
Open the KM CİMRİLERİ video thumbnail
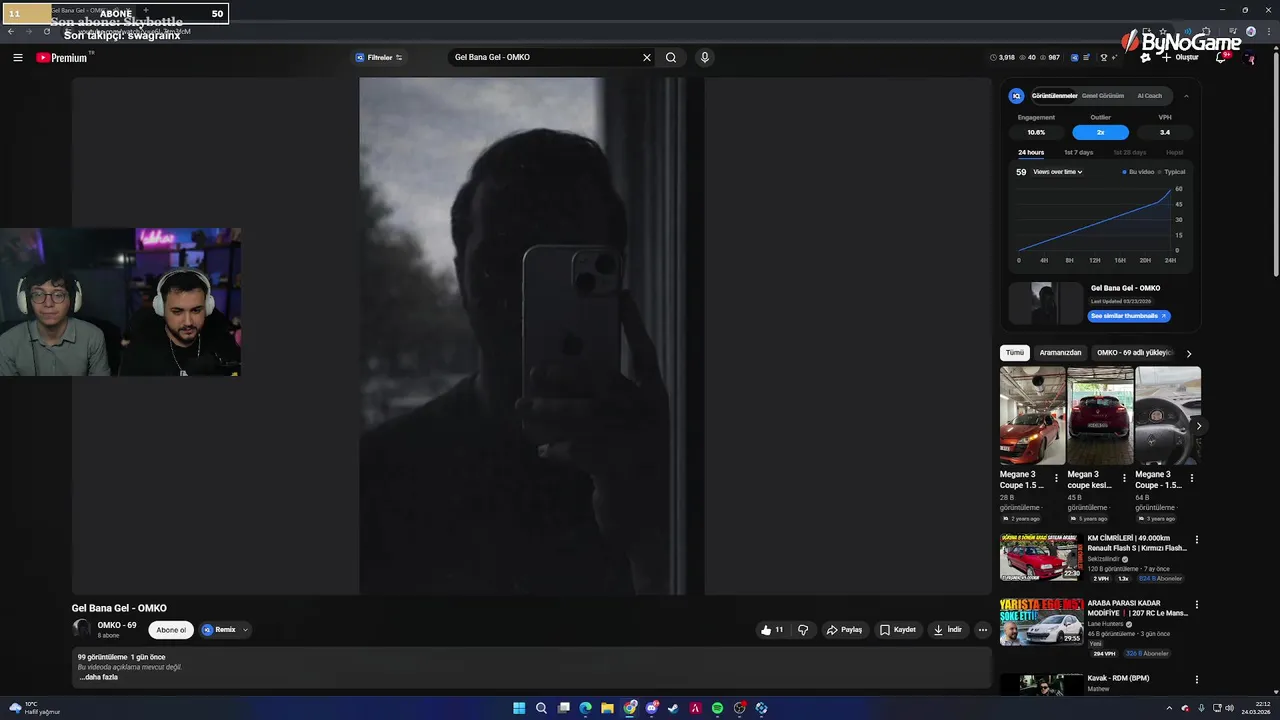pyautogui.click(x=1041, y=557)
